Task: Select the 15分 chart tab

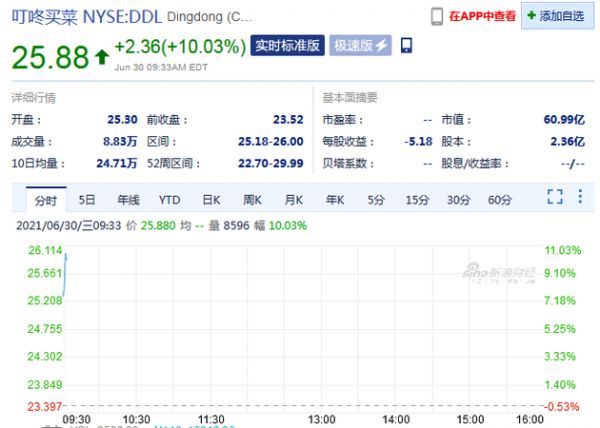Action: [x=417, y=200]
